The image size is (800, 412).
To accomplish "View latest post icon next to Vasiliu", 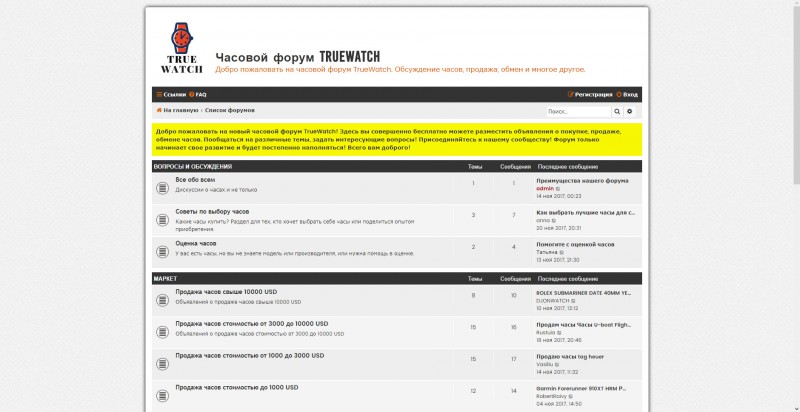I will [557, 365].
